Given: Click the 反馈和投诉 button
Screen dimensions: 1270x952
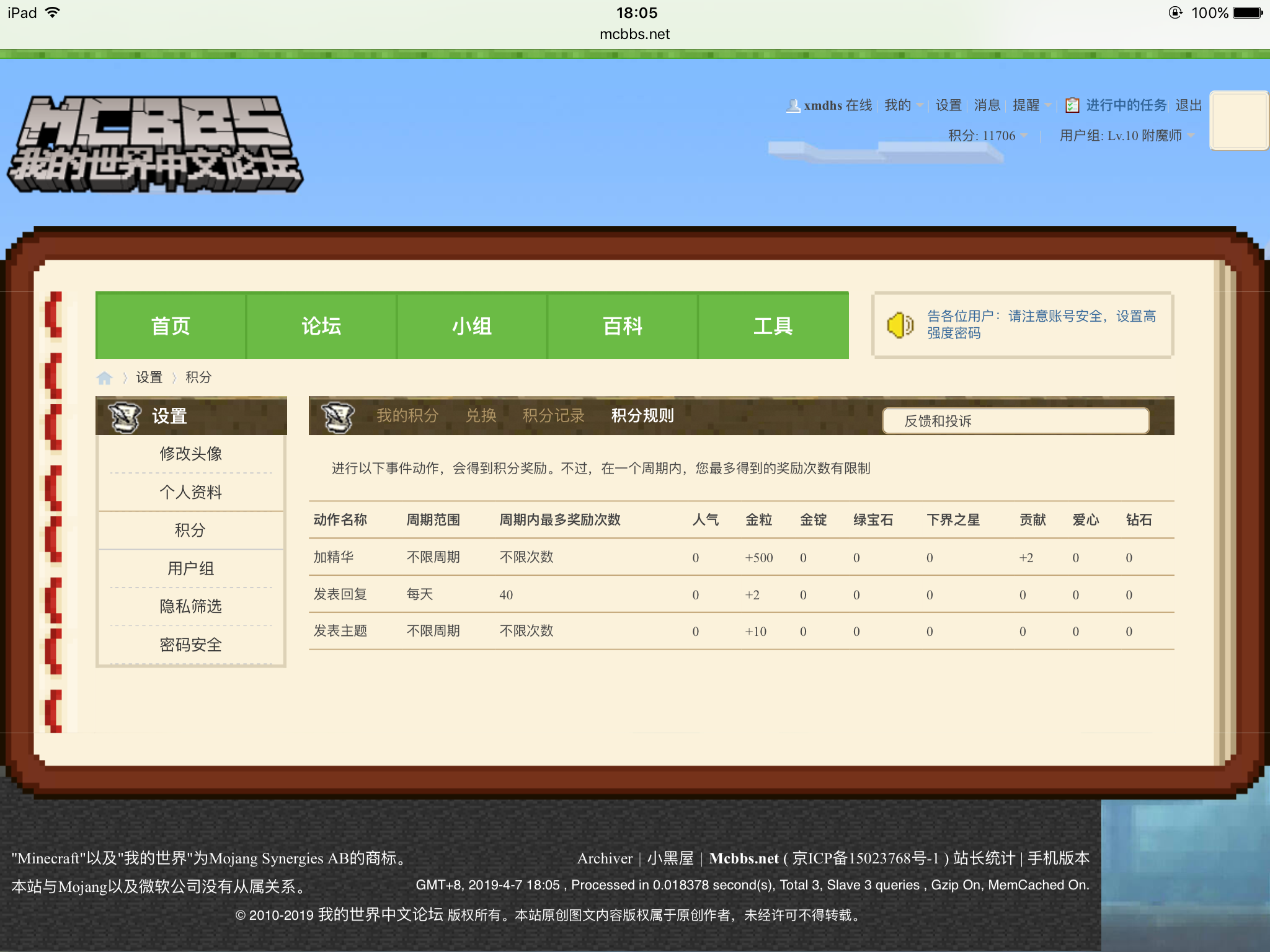Looking at the screenshot, I should click(x=1015, y=421).
